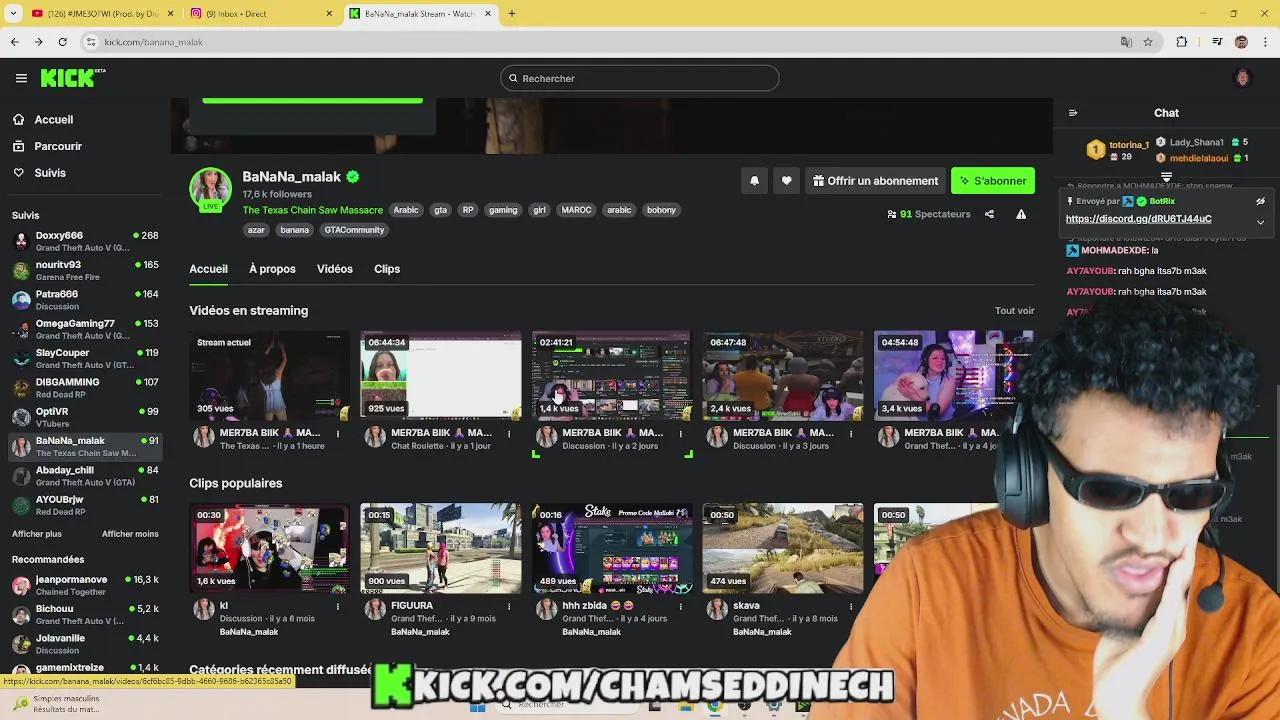
Task: Expand the chat leaderboard handle
Action: click(x=1166, y=177)
